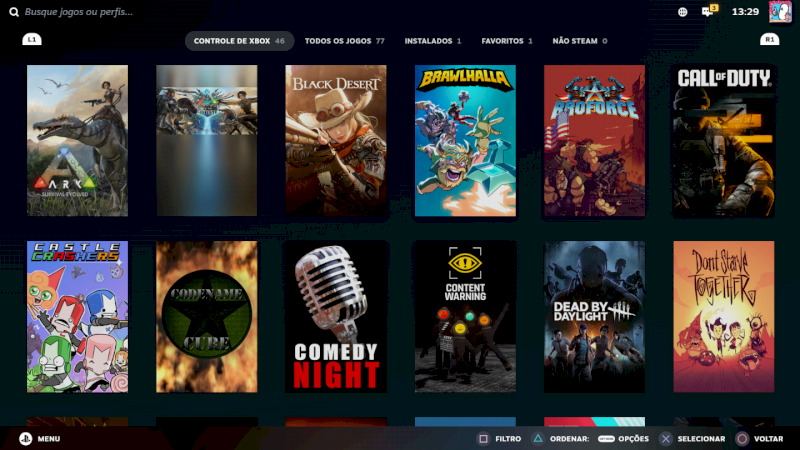Image resolution: width=800 pixels, height=450 pixels.
Task: Open the Content Warning cover
Action: pos(465,317)
